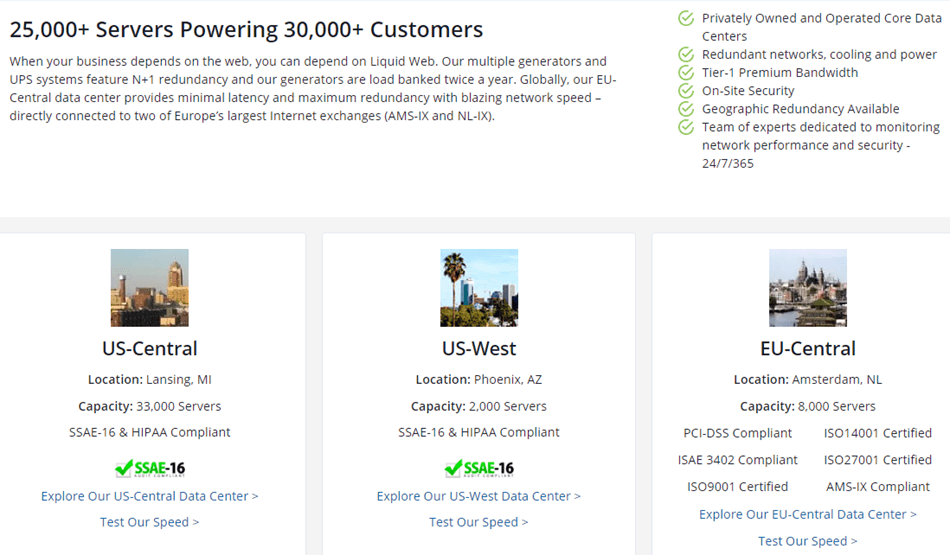Click ISAE 3402 Compliant text
950x555 pixels.
point(737,460)
